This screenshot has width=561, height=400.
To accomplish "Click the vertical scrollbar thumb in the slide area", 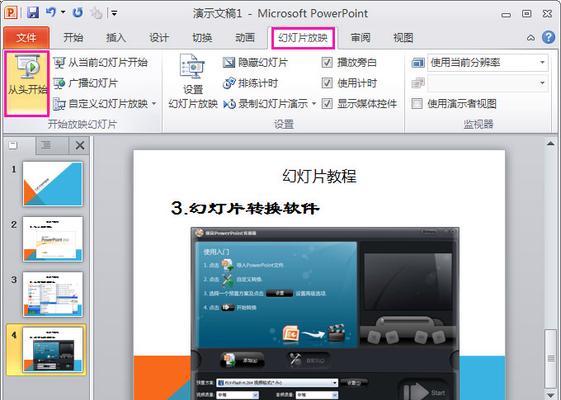I will point(551,357).
